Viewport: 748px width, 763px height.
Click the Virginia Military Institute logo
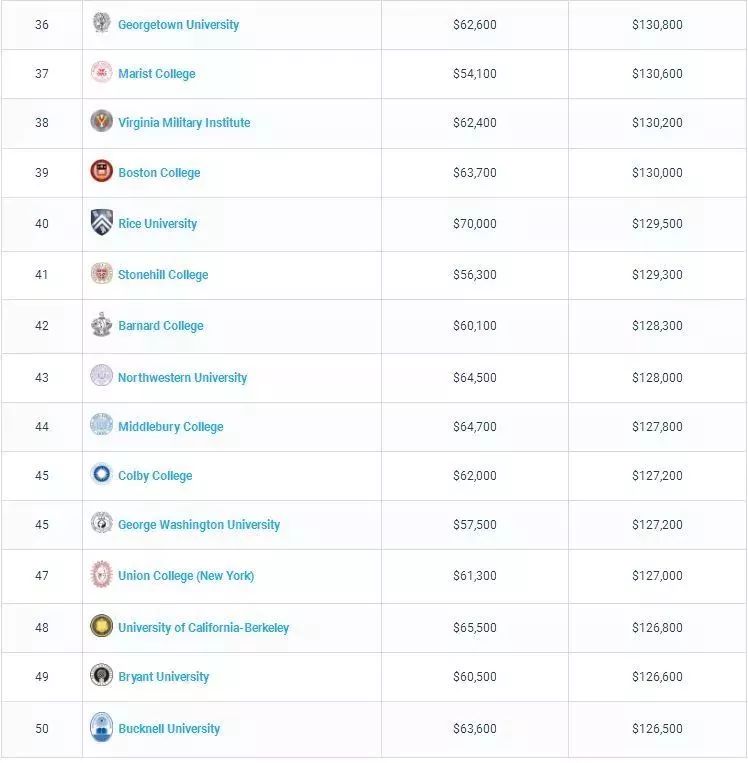pos(101,122)
